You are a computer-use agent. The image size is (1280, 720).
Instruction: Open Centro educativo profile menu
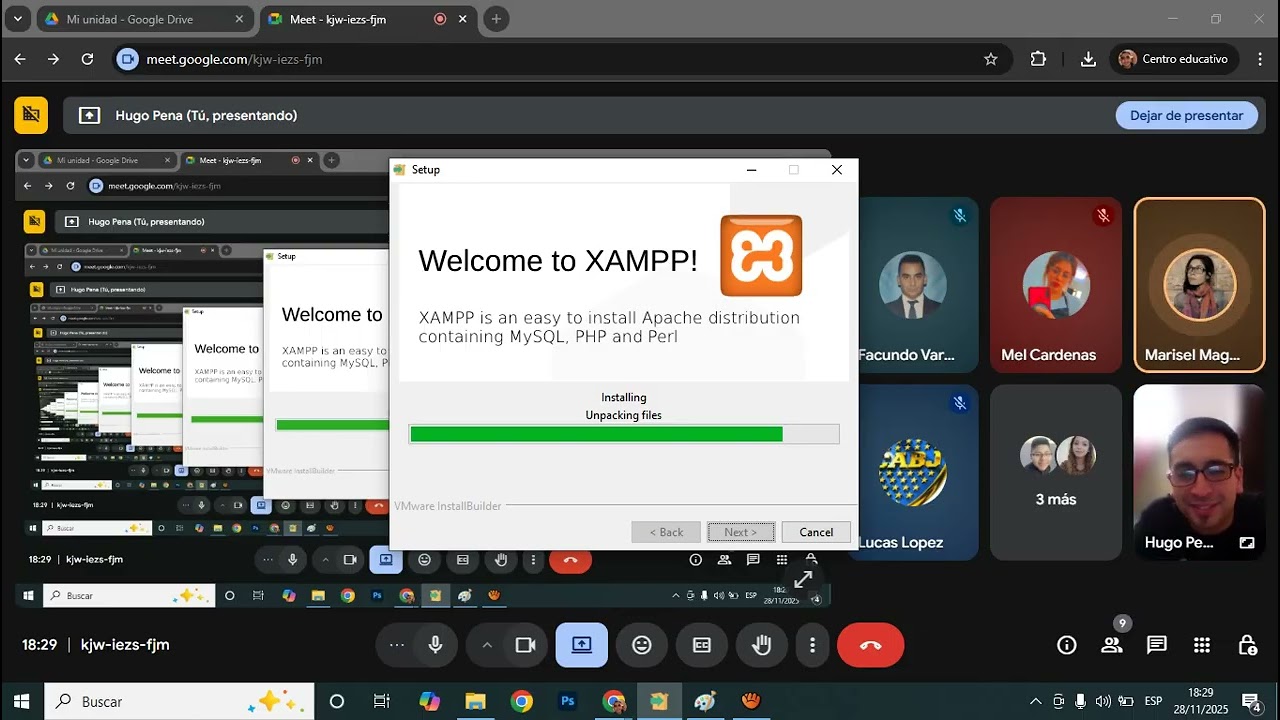[1174, 59]
